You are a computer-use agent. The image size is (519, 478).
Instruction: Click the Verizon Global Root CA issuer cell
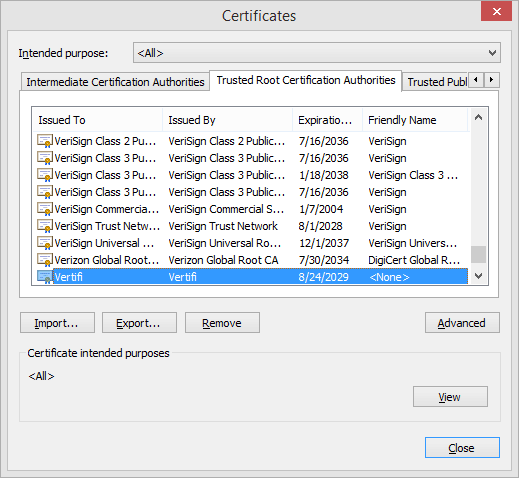coord(223,260)
